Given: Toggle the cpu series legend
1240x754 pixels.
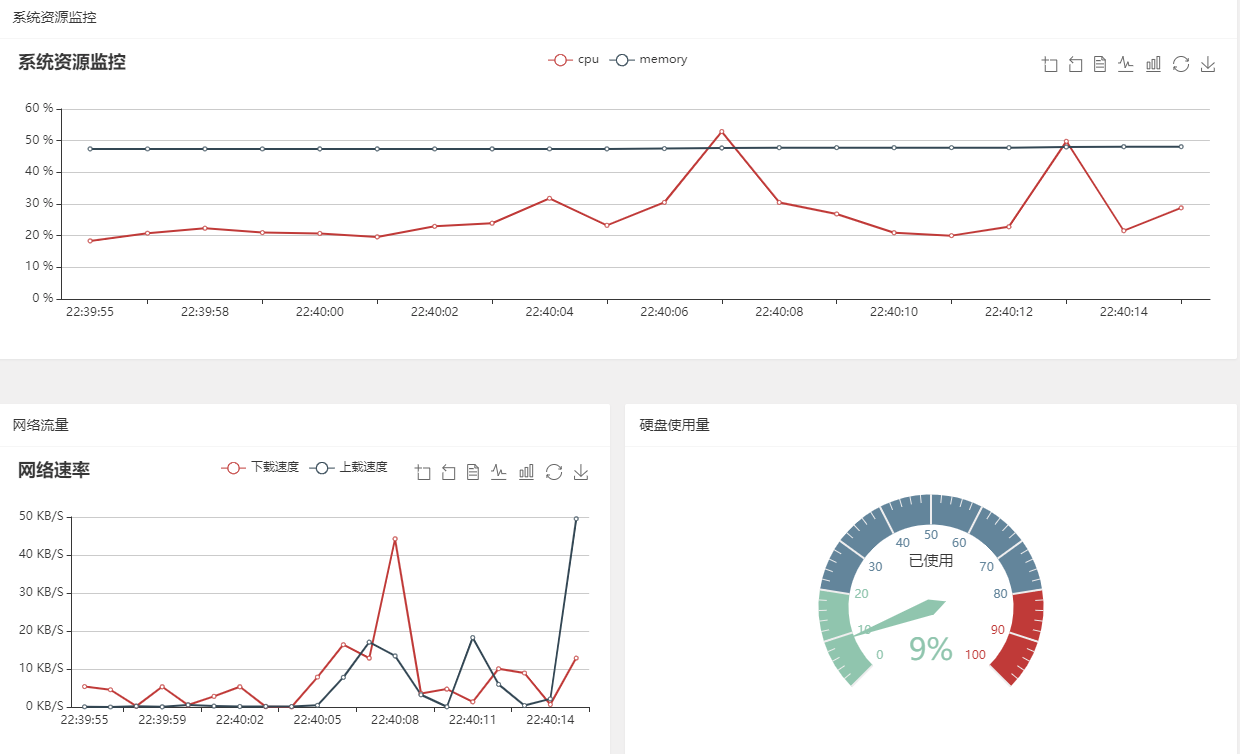Looking at the screenshot, I should 573,60.
